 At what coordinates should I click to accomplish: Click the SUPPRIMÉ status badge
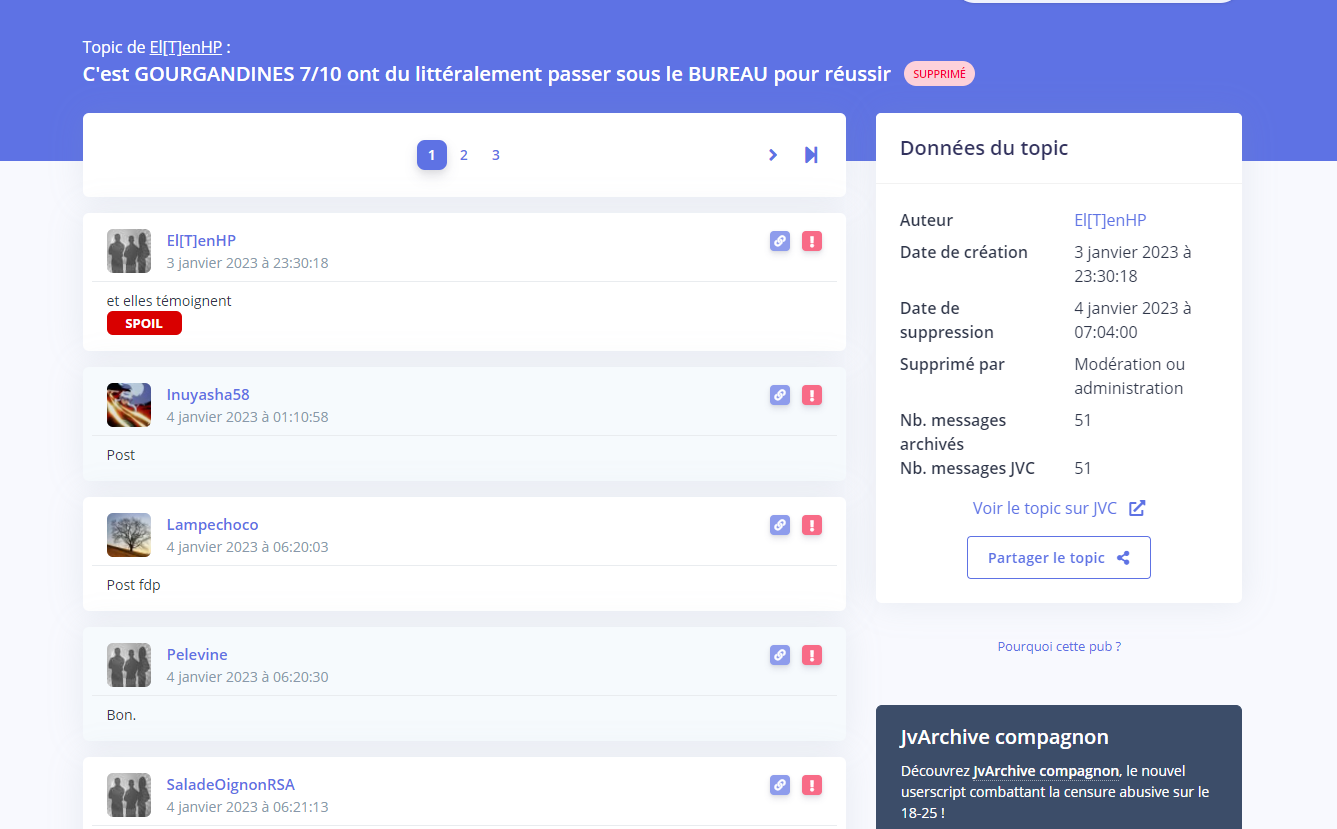pyautogui.click(x=939, y=74)
